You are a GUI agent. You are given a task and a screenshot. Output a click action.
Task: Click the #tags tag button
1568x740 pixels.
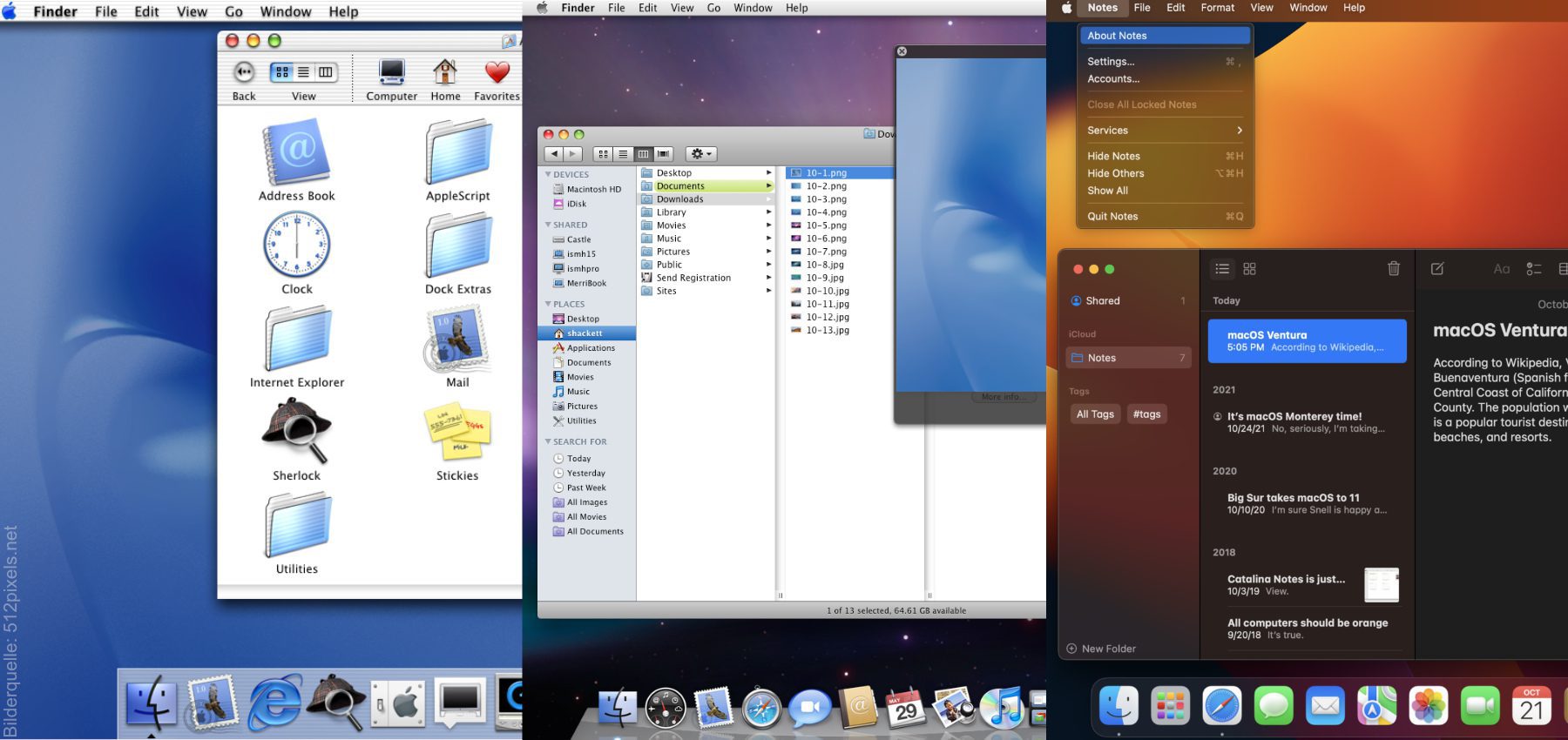click(x=1146, y=414)
